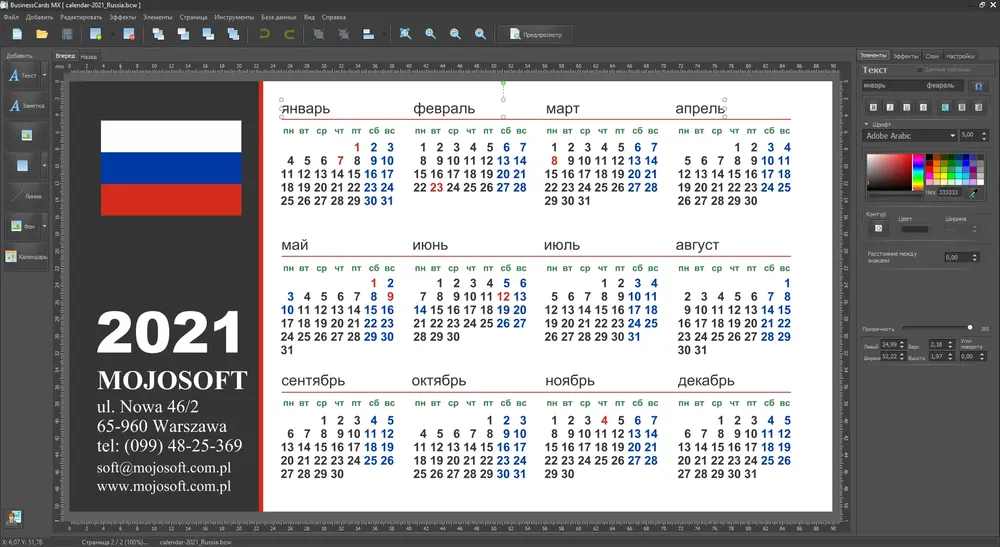Expand the shape tool dropdown arrow
The image size is (1000, 547).
pyautogui.click(x=45, y=166)
